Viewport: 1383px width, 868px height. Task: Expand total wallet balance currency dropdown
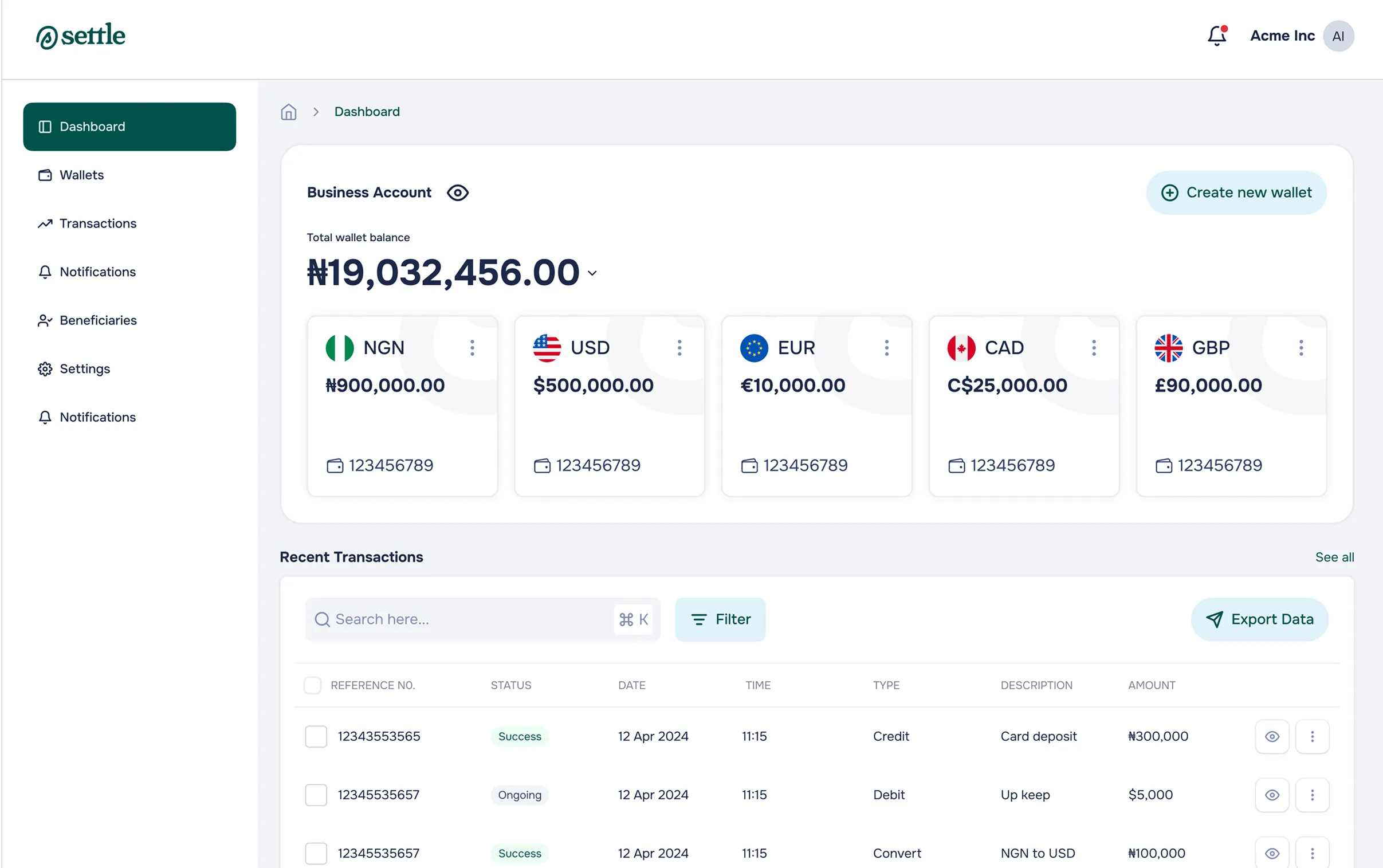point(592,273)
